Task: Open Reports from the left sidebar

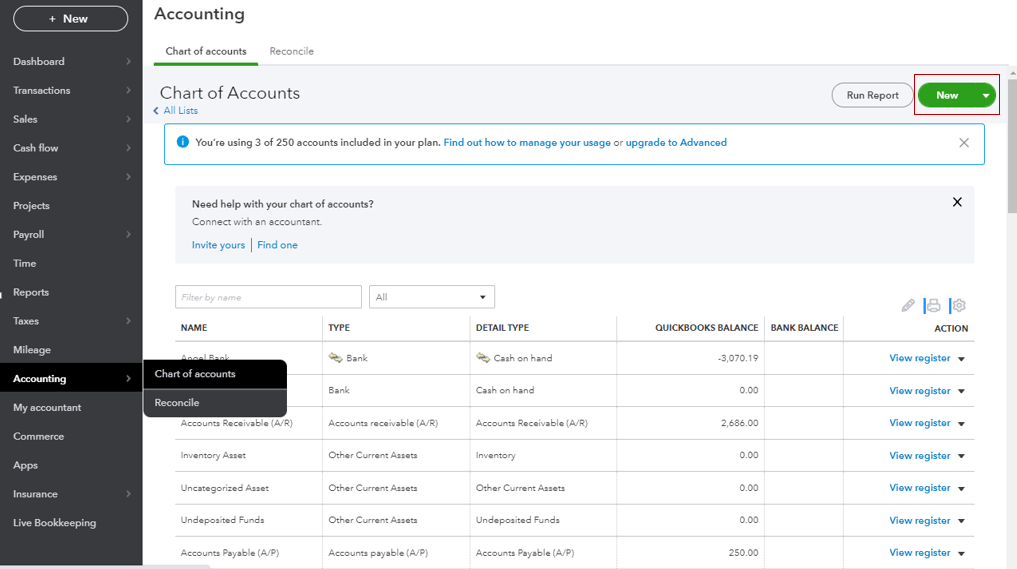Action: coord(31,293)
